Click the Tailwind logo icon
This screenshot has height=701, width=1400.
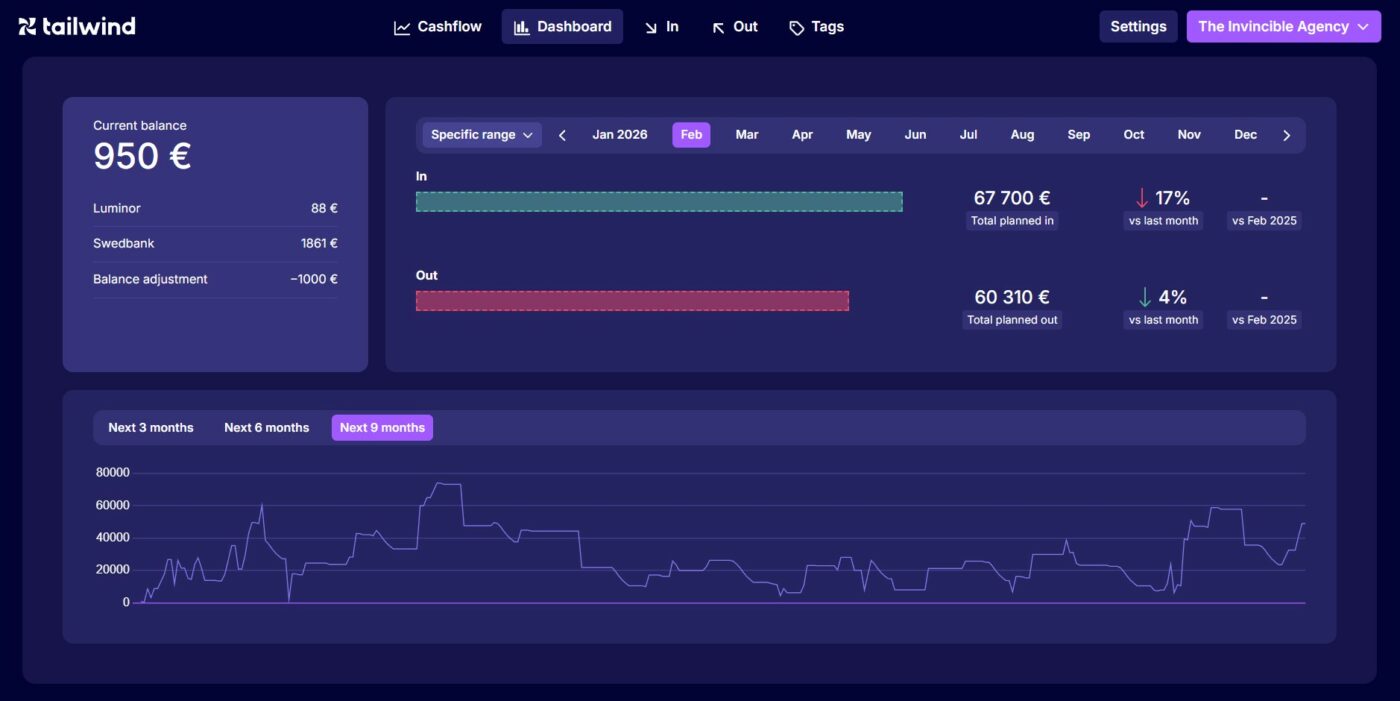tap(27, 27)
